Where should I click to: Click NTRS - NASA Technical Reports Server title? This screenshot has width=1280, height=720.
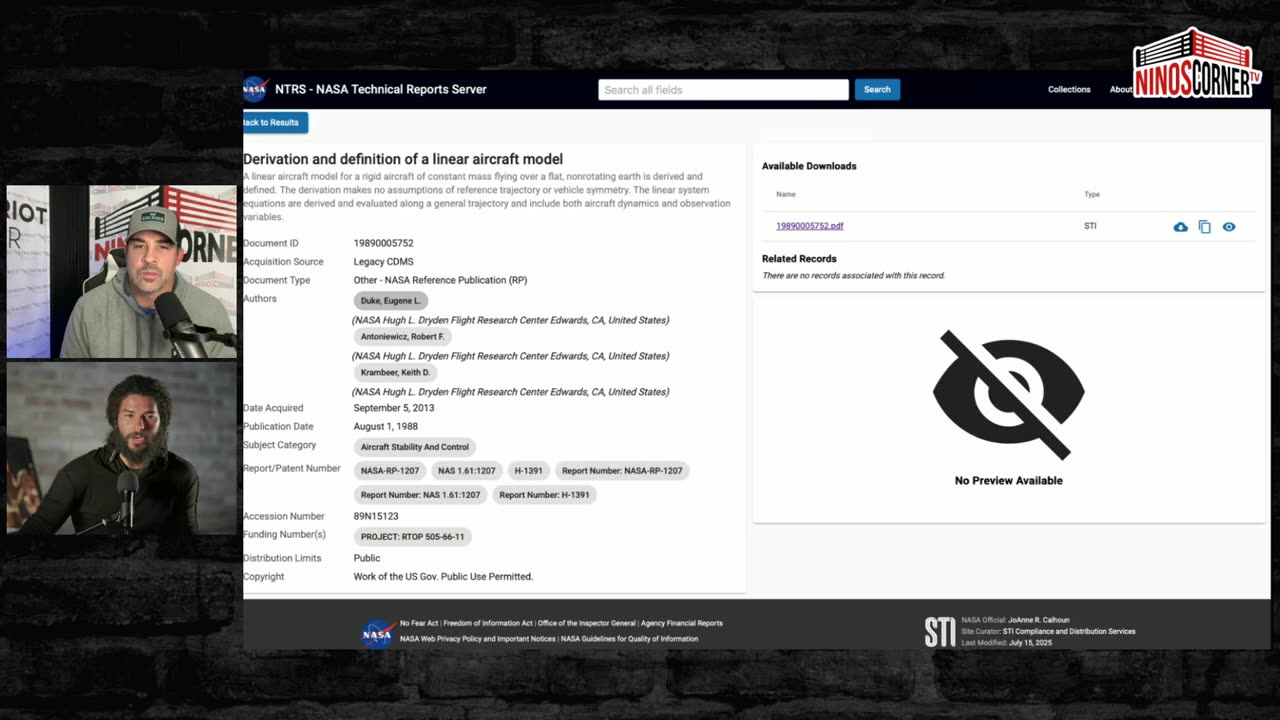[x=381, y=89]
